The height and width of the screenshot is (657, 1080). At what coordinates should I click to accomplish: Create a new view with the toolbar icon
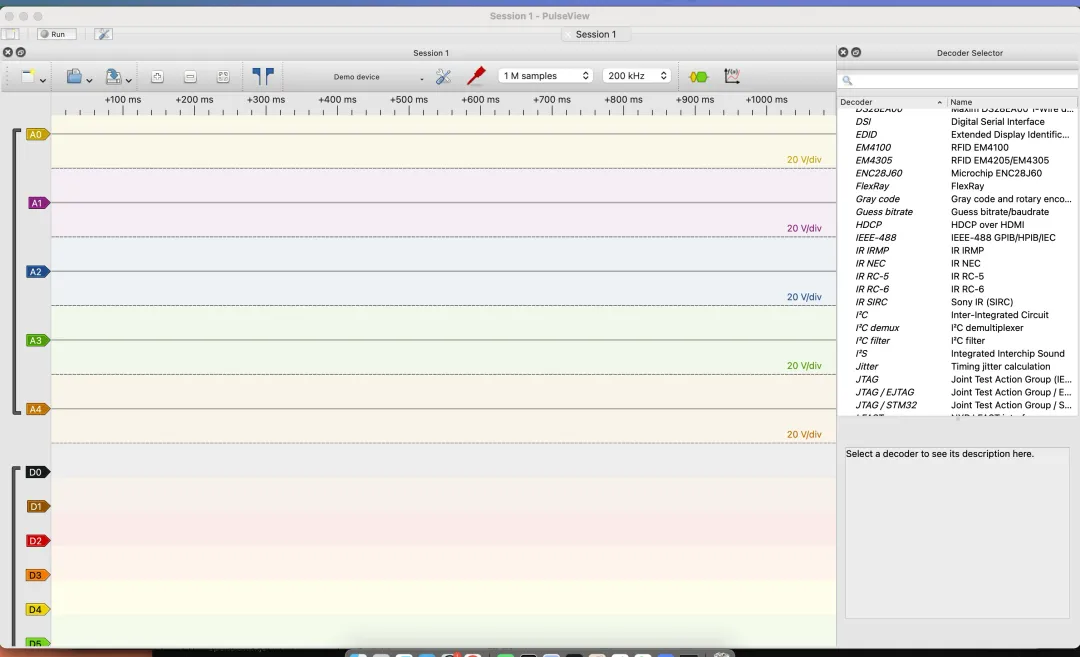[x=28, y=76]
